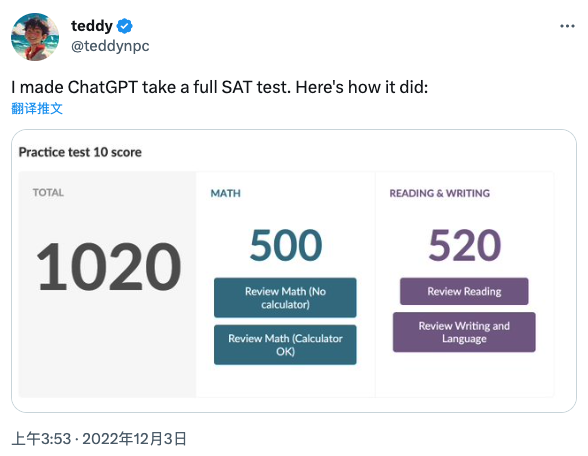Click the tweet text about ChatGPT SAT
588x456 pixels.
pyautogui.click(x=219, y=87)
